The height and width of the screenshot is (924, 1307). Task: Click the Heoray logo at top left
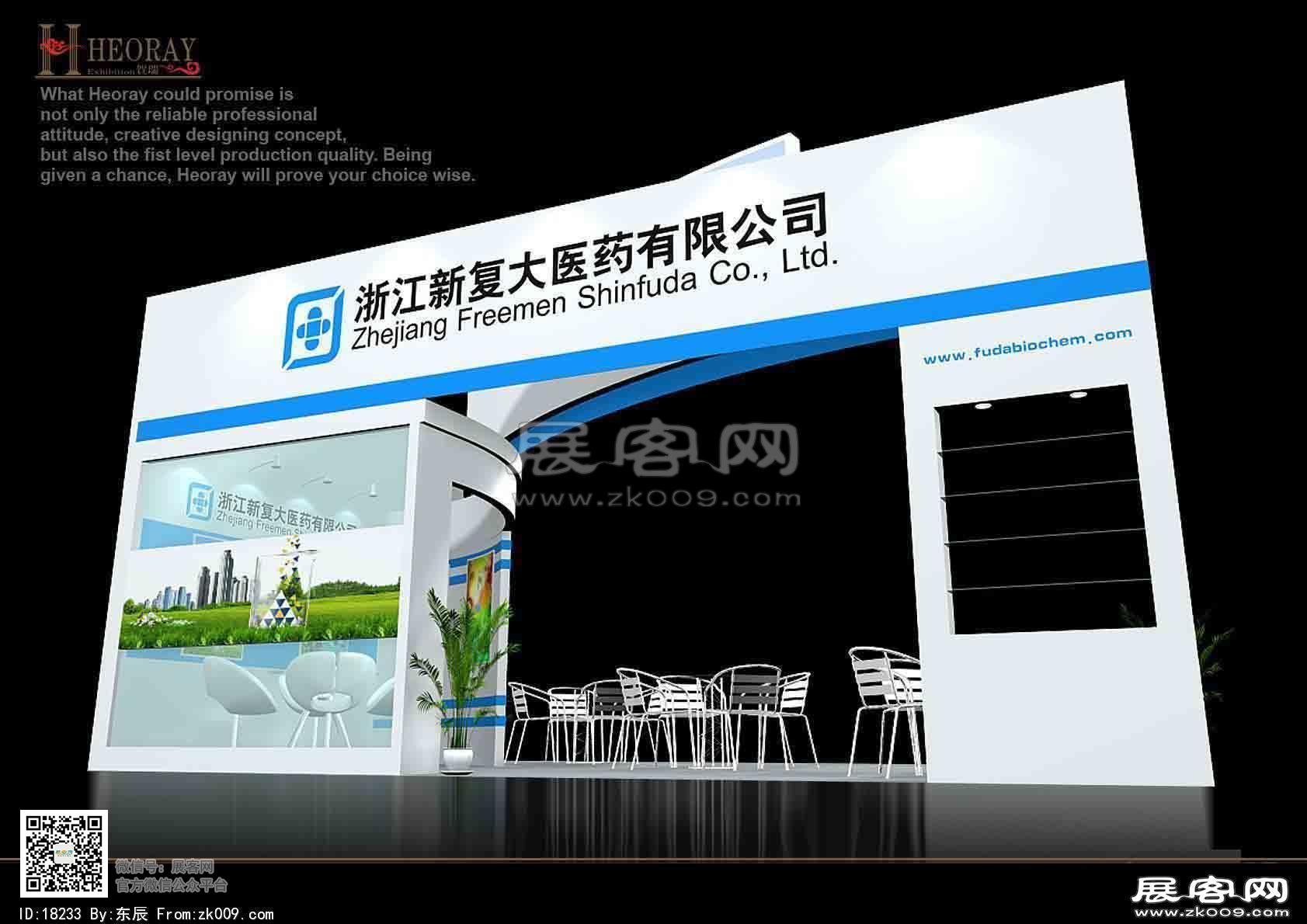click(x=119, y=51)
